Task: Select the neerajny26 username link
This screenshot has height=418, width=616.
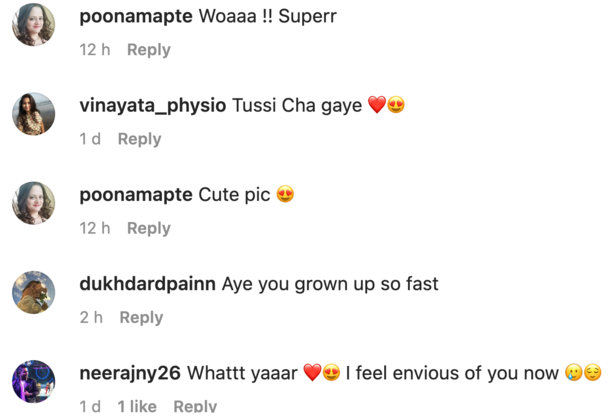Action: [129, 373]
